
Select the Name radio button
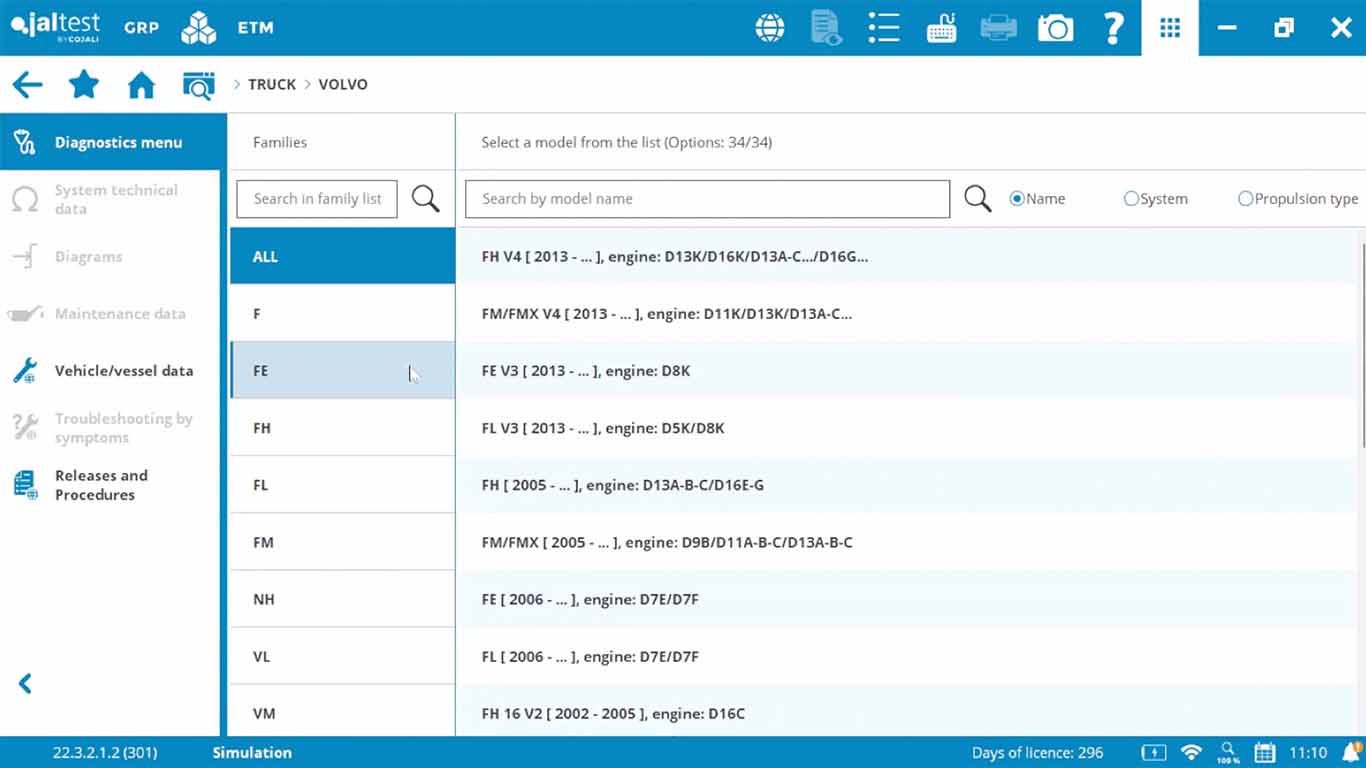pyautogui.click(x=1017, y=199)
